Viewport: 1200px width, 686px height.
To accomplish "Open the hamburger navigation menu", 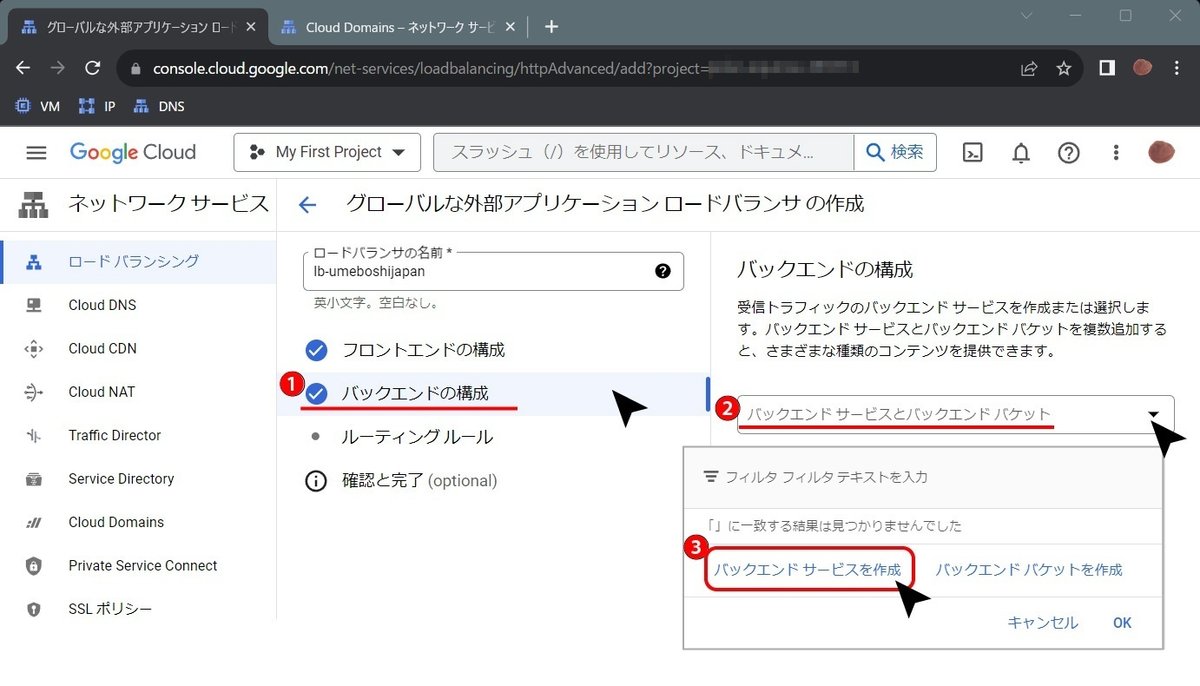I will pos(36,152).
